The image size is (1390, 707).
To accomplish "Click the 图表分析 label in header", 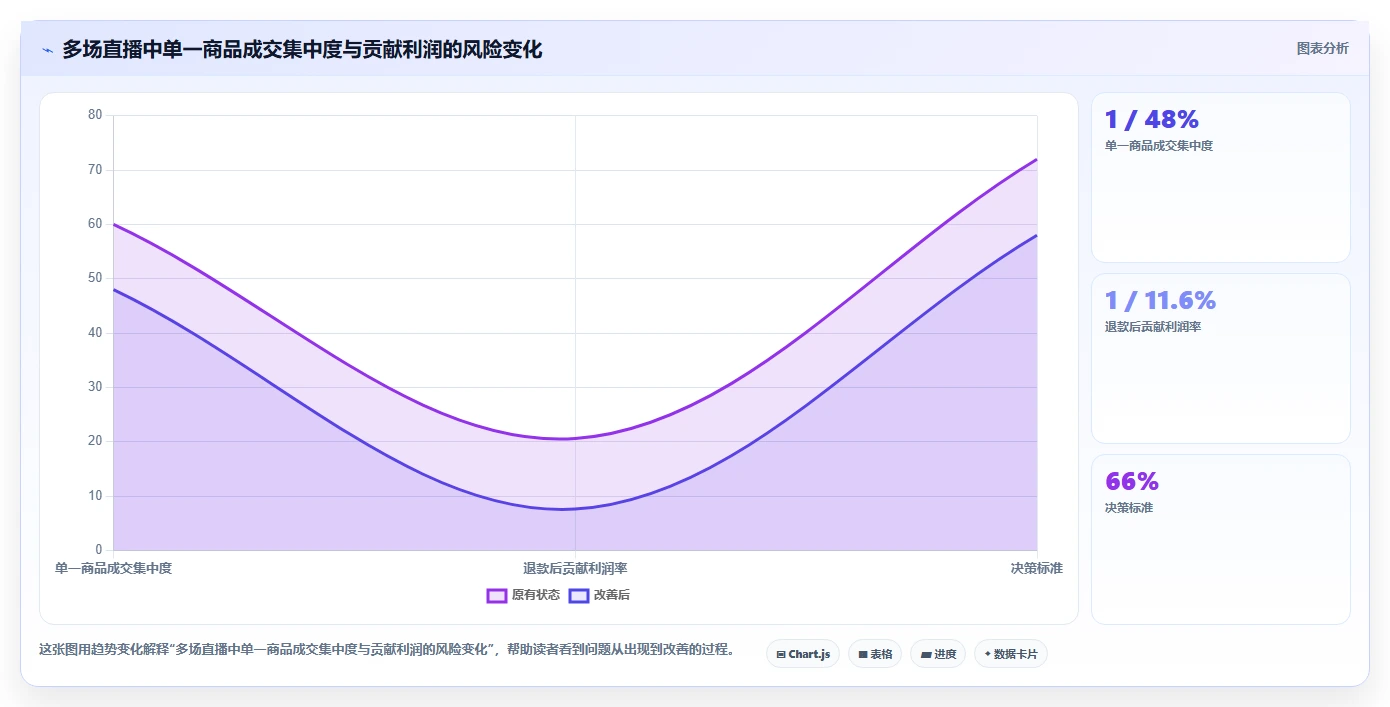I will [1322, 48].
